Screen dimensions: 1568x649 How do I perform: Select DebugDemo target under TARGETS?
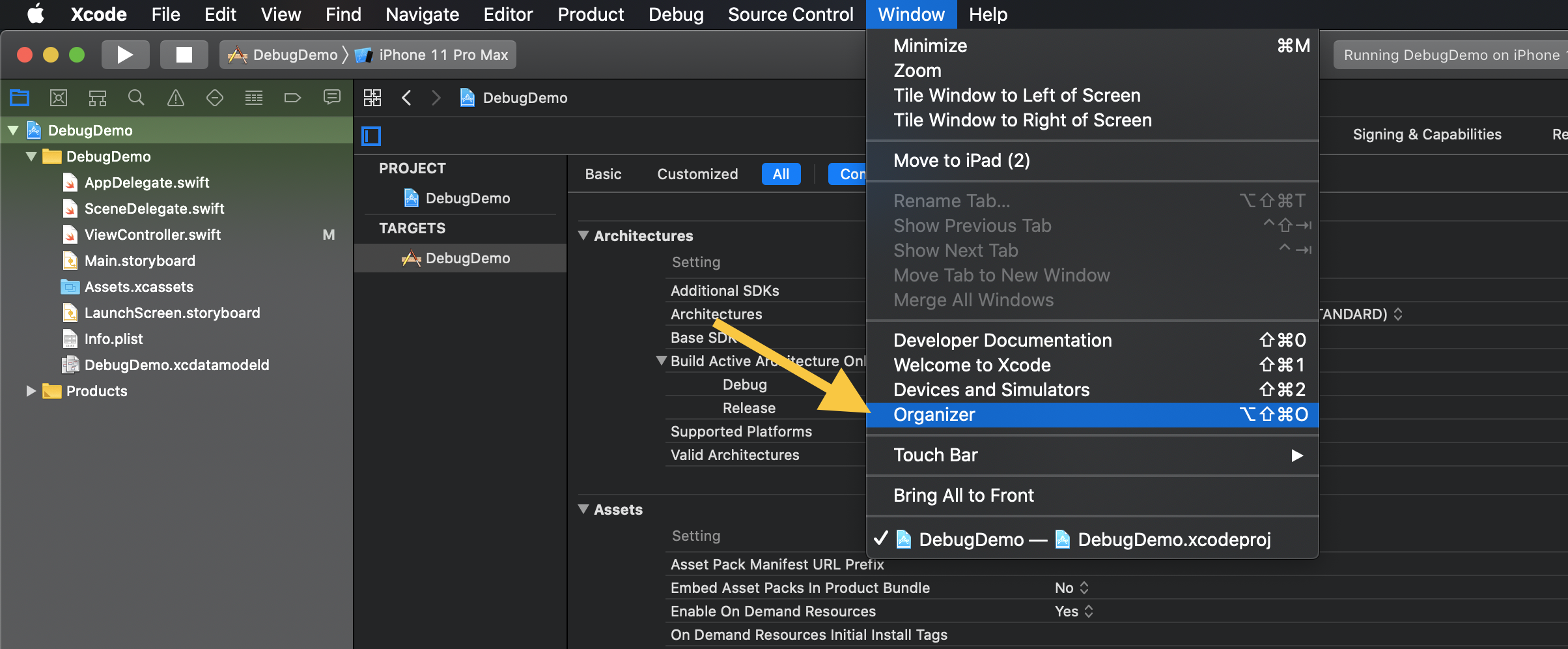tap(461, 258)
